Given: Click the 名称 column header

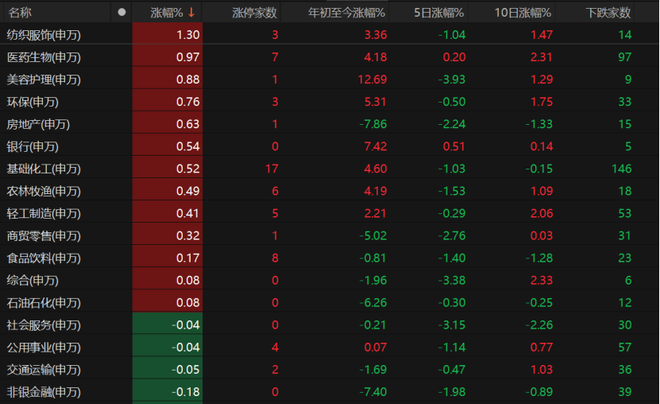Looking at the screenshot, I should [20, 12].
